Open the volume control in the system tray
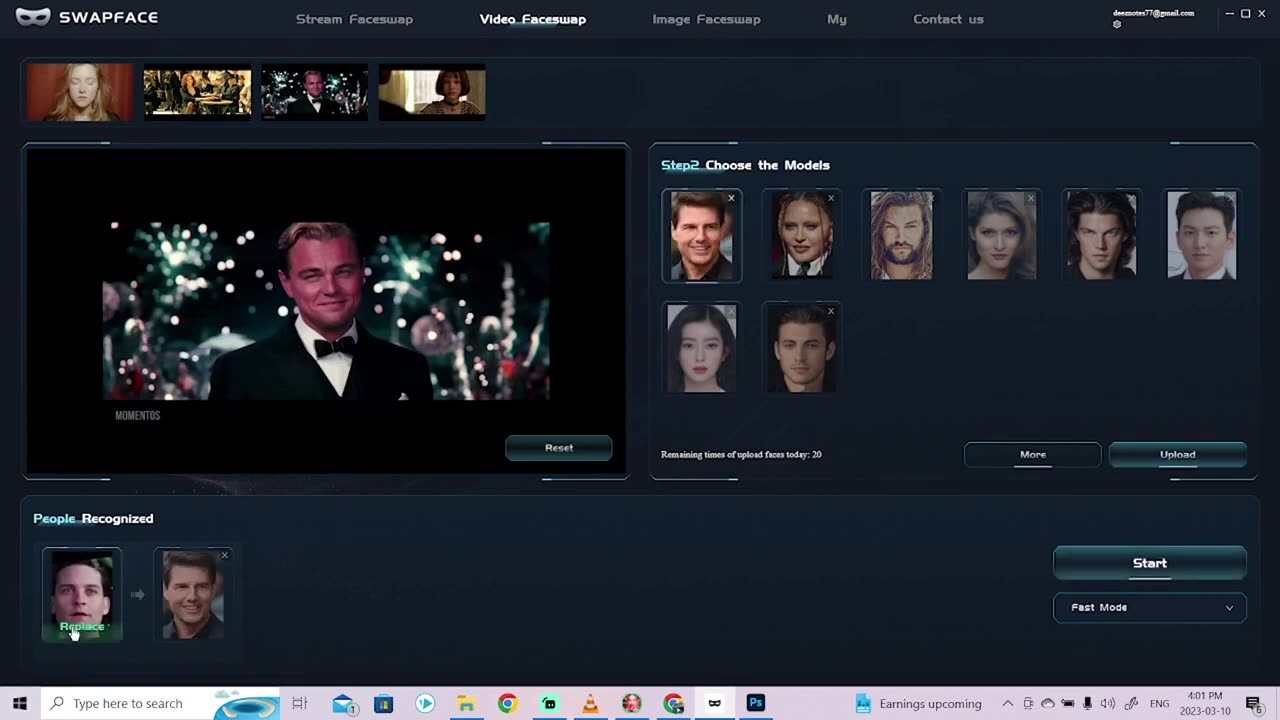Viewport: 1280px width, 720px height. tap(1108, 703)
